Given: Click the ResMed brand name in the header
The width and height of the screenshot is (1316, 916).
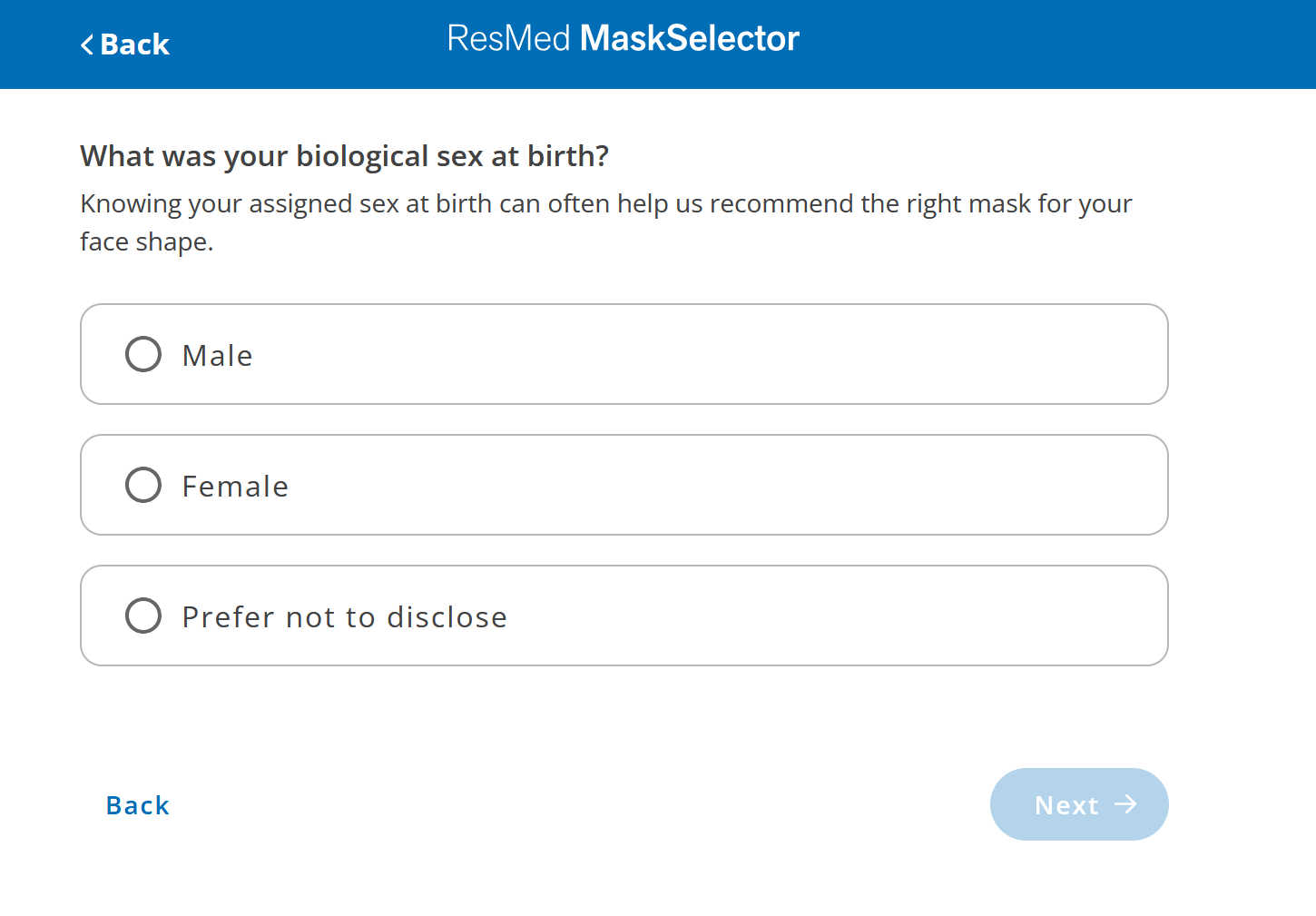Looking at the screenshot, I should (x=509, y=38).
